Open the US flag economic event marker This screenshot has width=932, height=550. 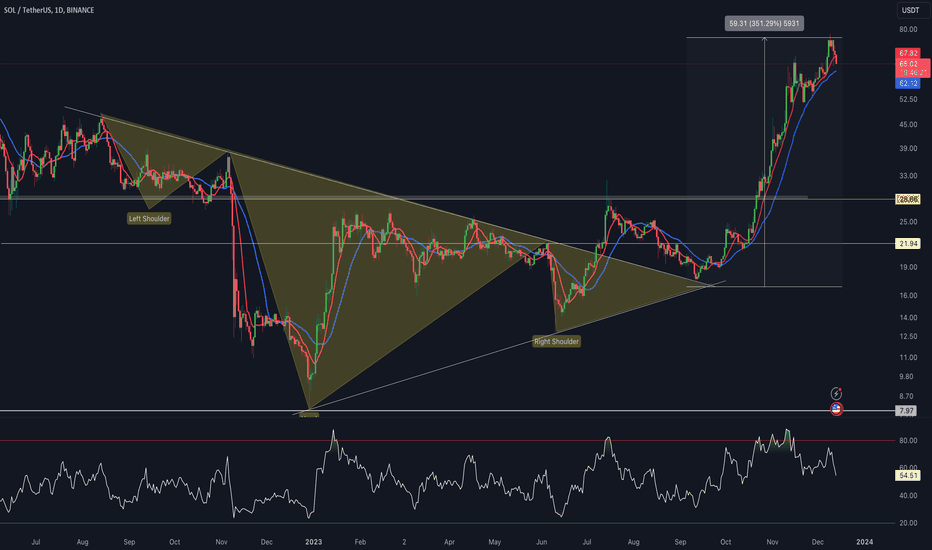coord(836,409)
